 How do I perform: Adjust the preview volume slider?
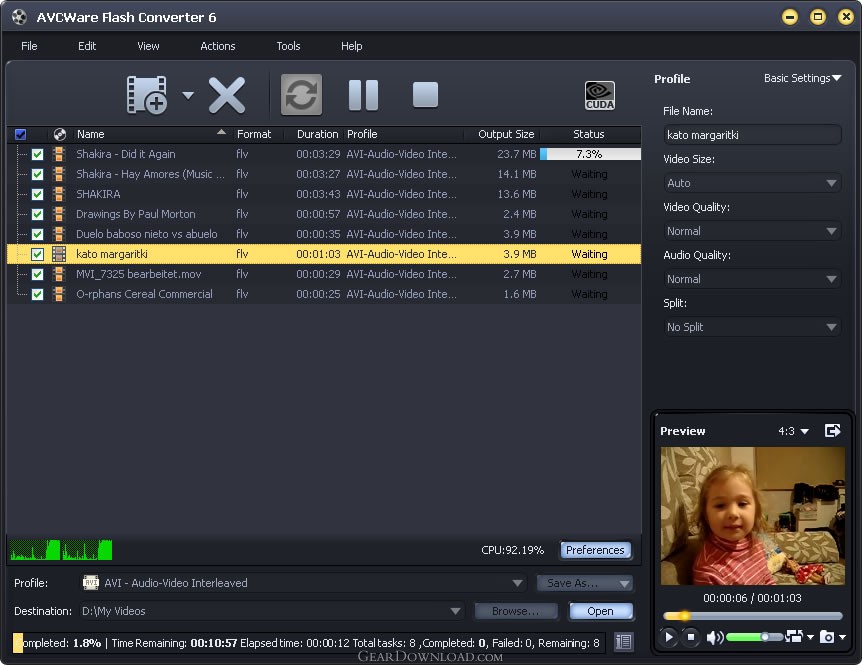pos(754,637)
